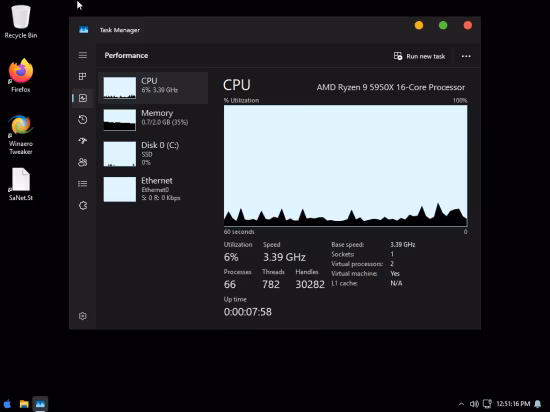The width and height of the screenshot is (550, 412).
Task: Open the Details page list icon
Action: pyautogui.click(x=83, y=184)
